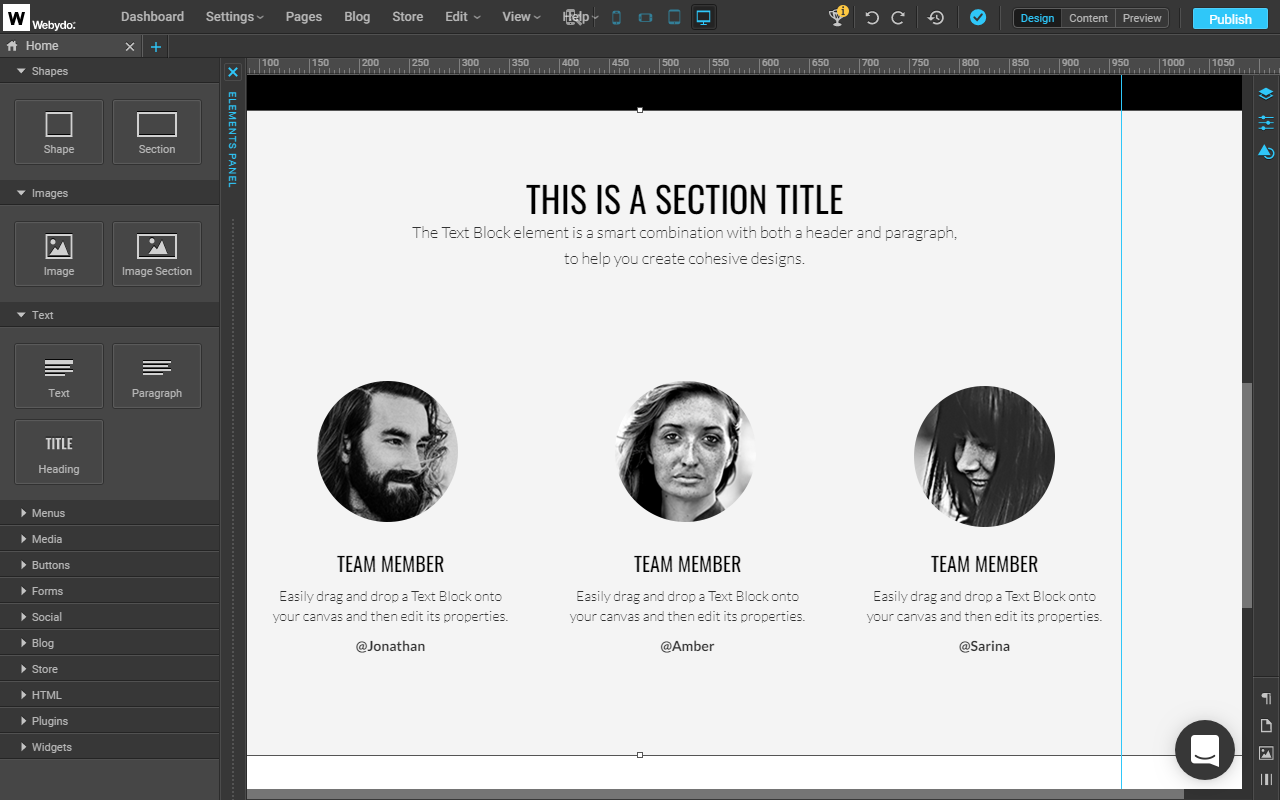This screenshot has width=1280, height=800.
Task: Switch to mobile landscape view
Action: (x=645, y=17)
